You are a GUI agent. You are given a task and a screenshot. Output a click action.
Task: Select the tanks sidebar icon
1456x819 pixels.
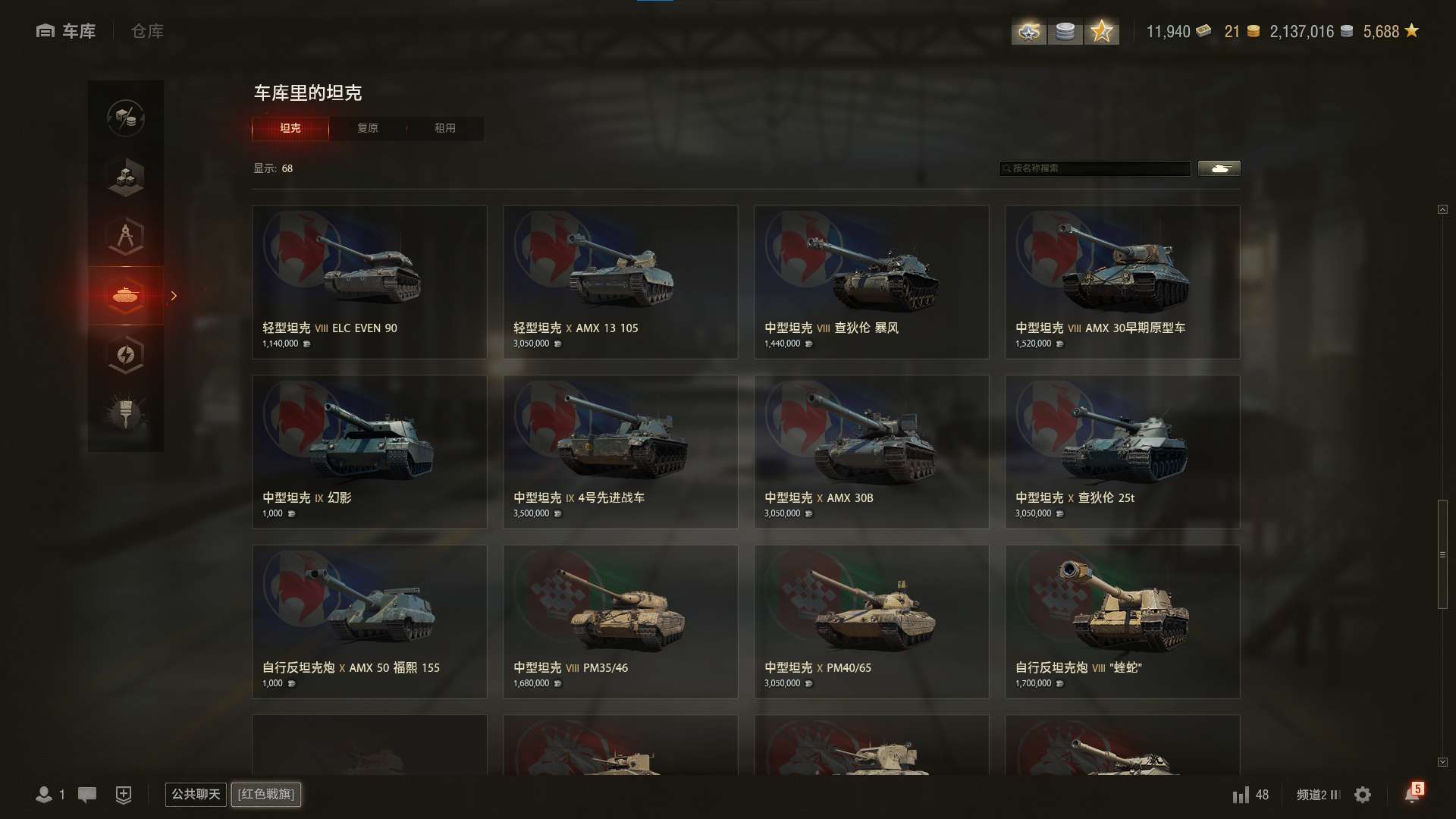click(x=126, y=296)
